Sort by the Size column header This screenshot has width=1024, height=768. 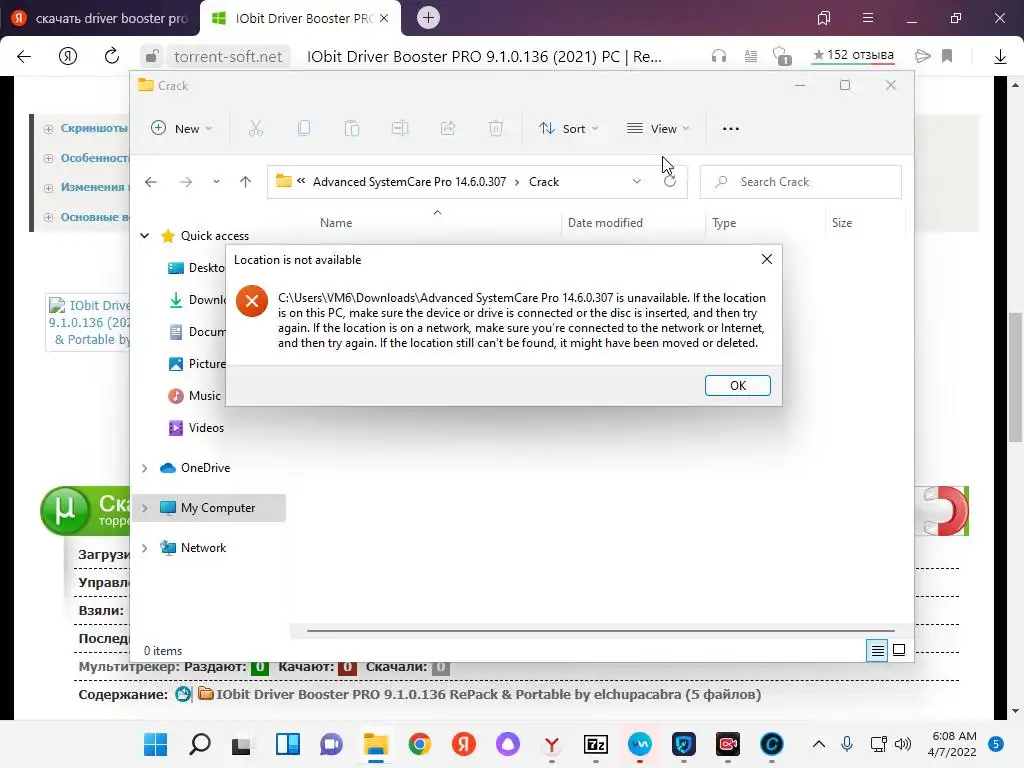[842, 223]
